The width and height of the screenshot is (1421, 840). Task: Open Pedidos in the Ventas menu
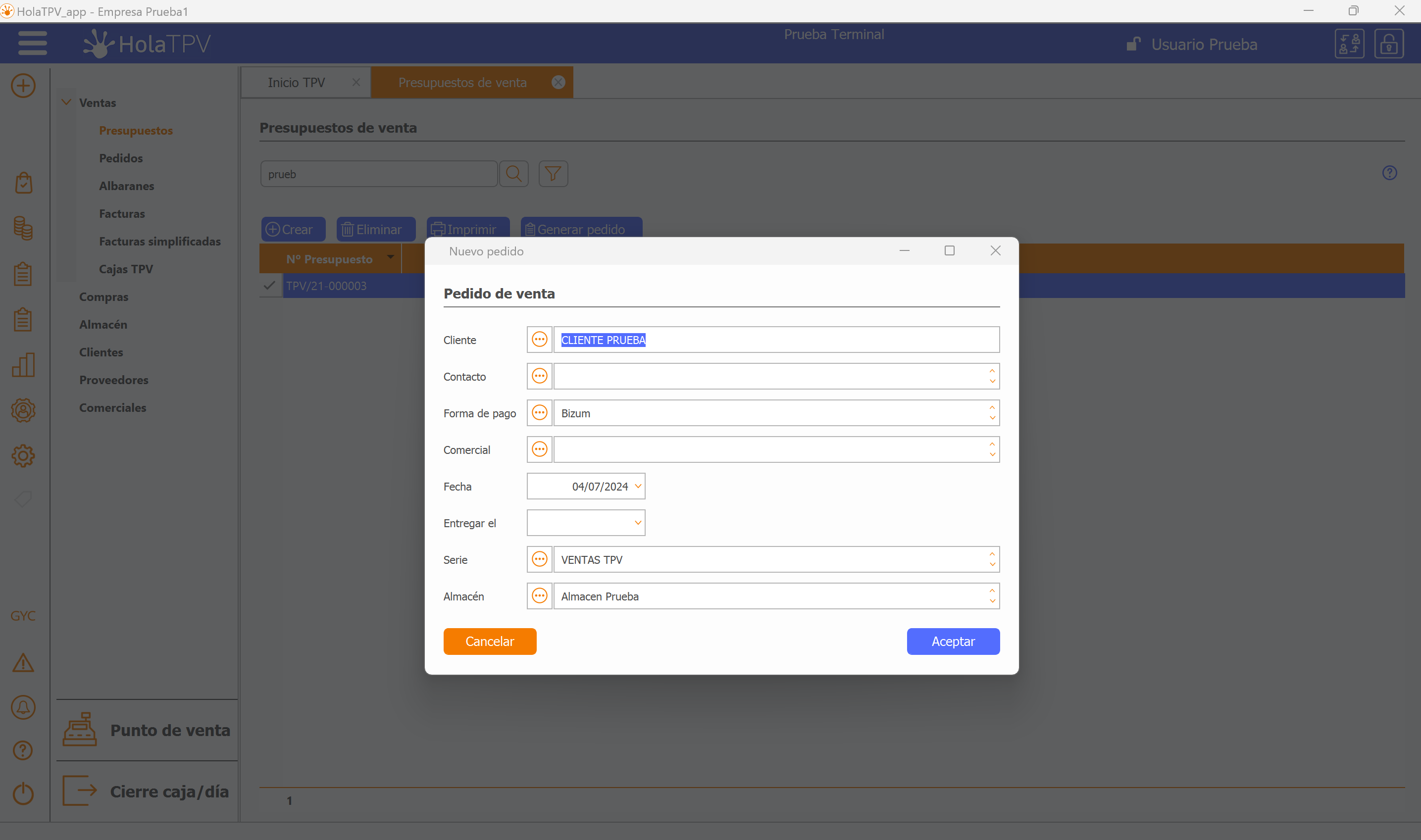(x=121, y=158)
